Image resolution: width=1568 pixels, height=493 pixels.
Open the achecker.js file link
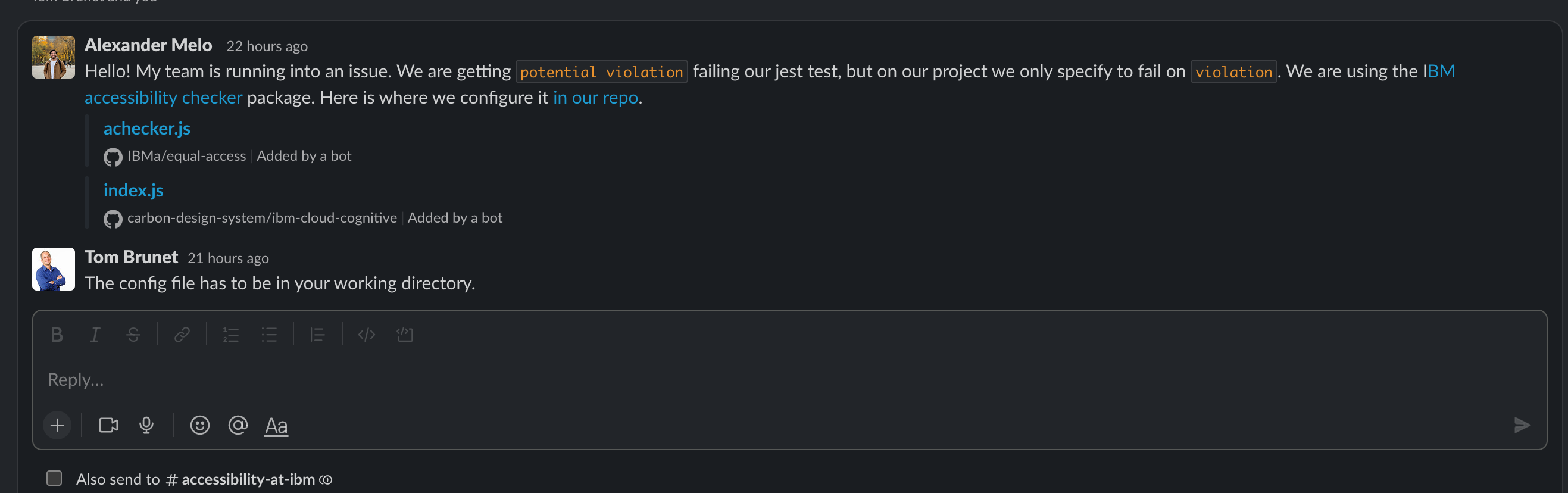(146, 129)
